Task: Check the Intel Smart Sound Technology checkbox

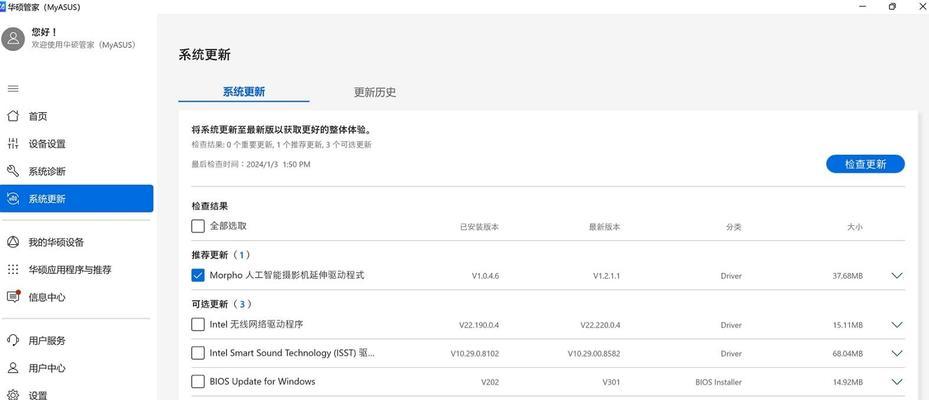Action: [x=198, y=353]
